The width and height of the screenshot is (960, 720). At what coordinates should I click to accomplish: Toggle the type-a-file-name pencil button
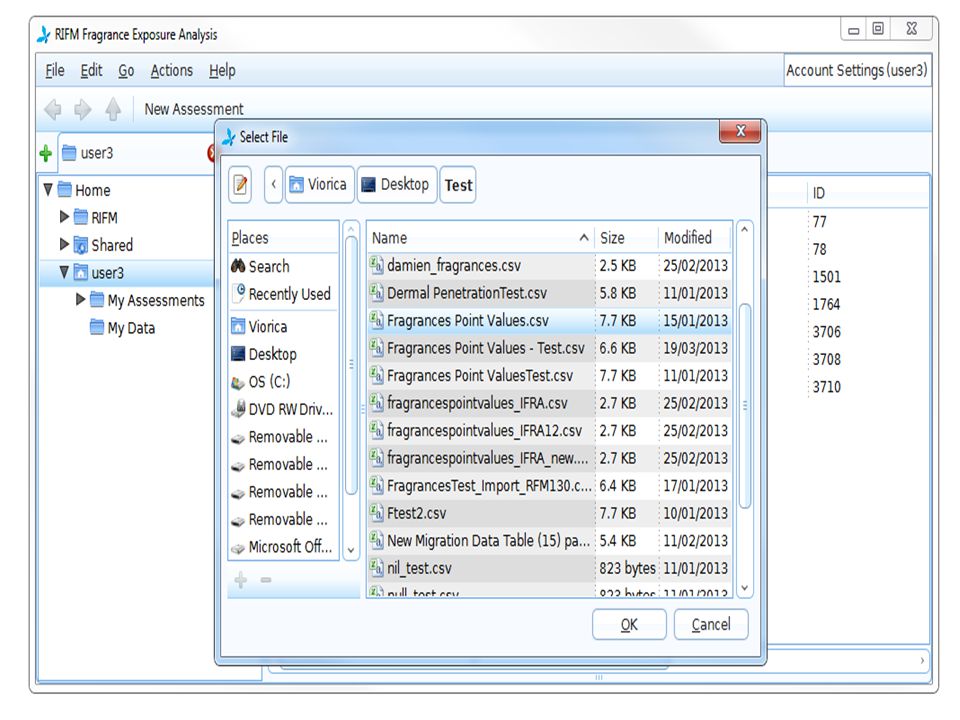(x=241, y=184)
